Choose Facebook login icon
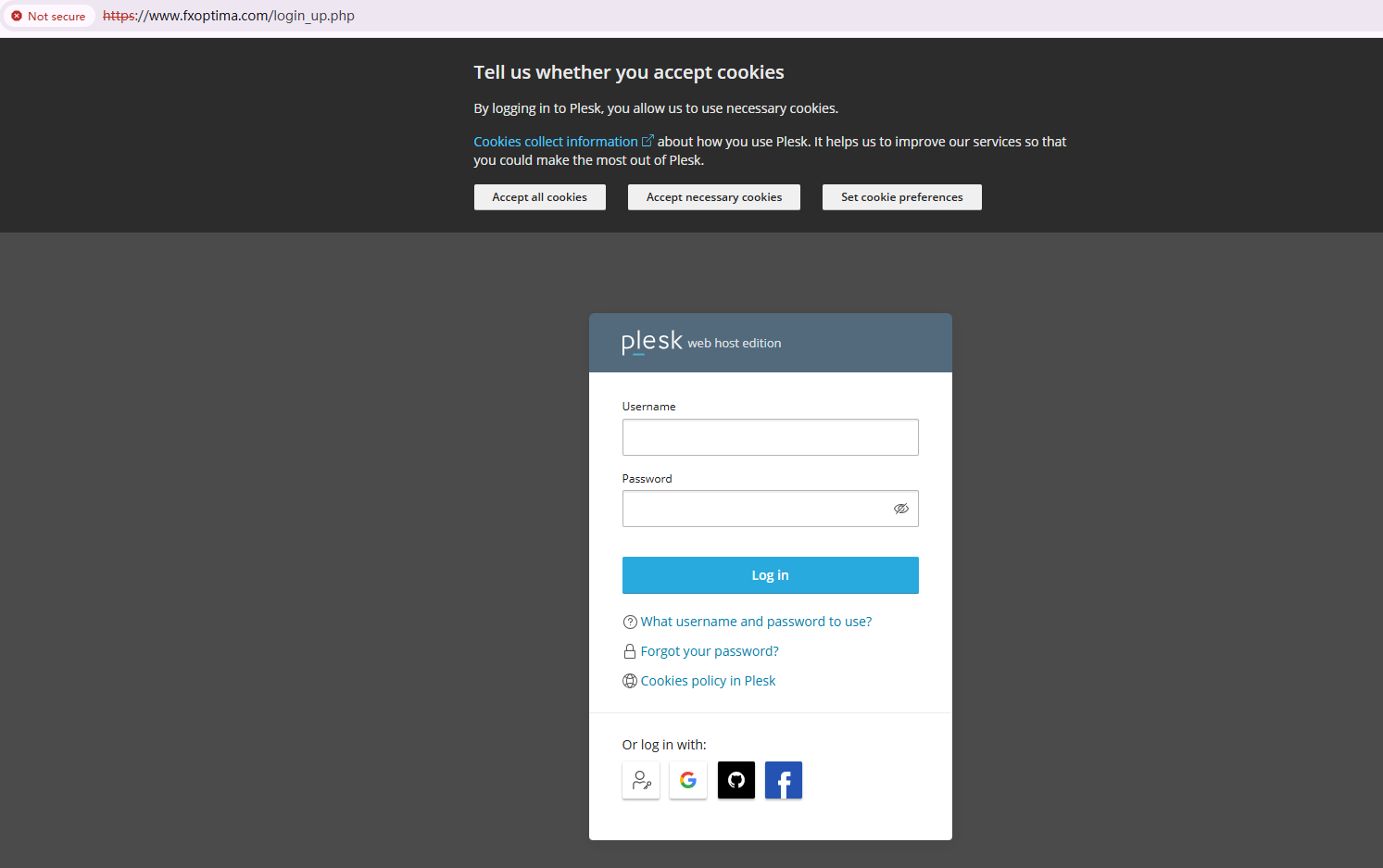 coord(784,780)
